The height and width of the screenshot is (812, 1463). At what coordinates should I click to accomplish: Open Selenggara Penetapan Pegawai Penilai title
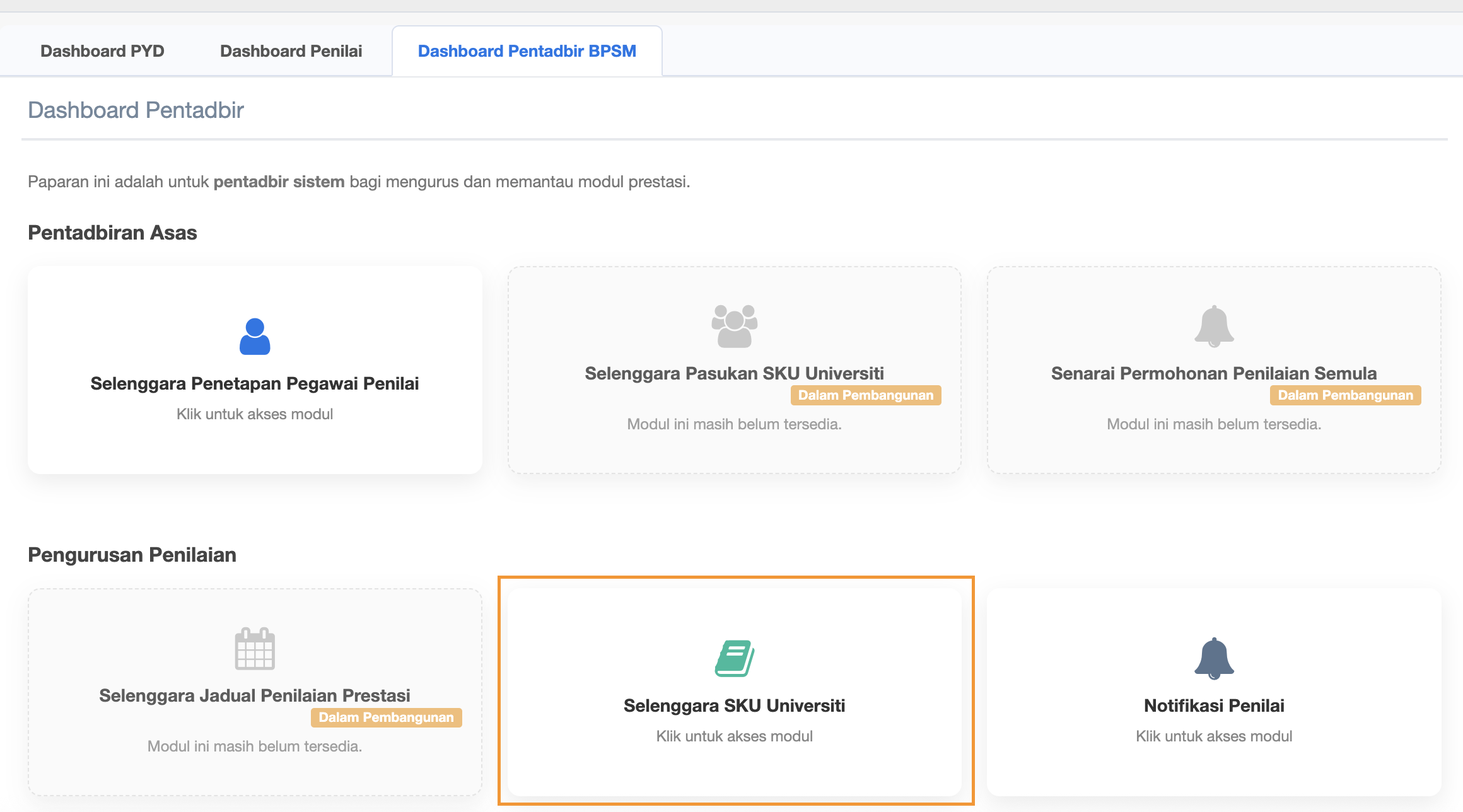click(255, 383)
